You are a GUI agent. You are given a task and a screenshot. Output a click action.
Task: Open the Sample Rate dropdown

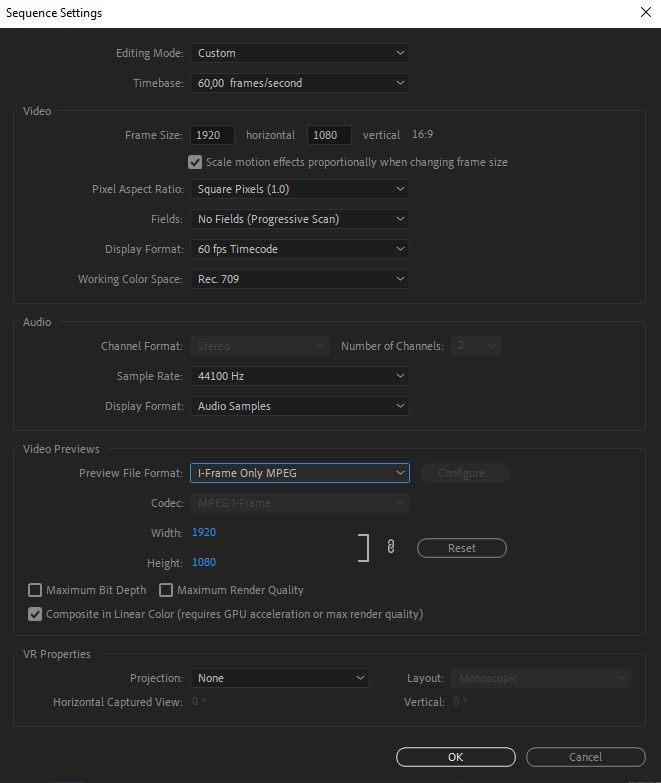300,376
